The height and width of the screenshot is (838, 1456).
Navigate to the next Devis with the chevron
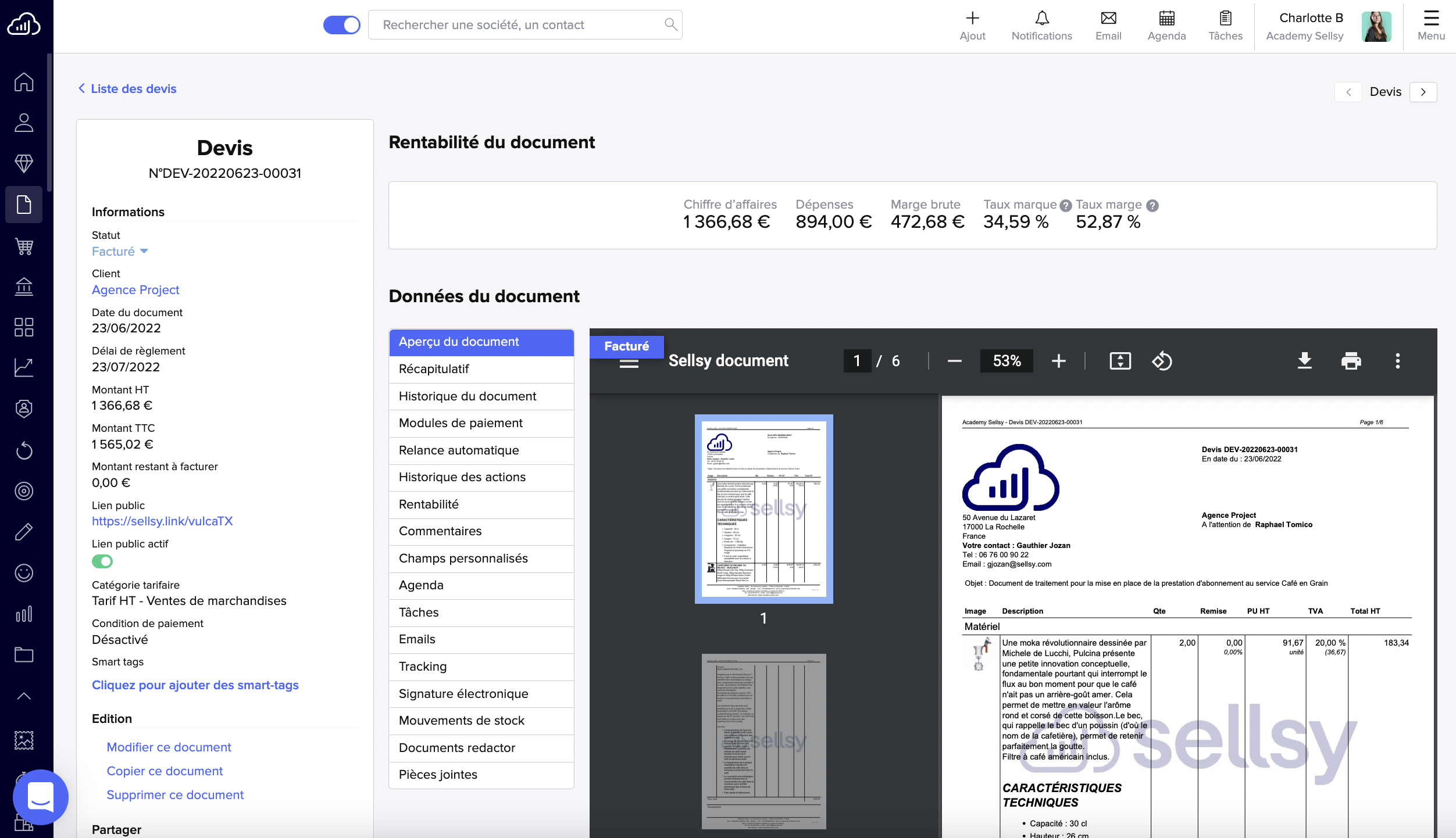pos(1423,92)
